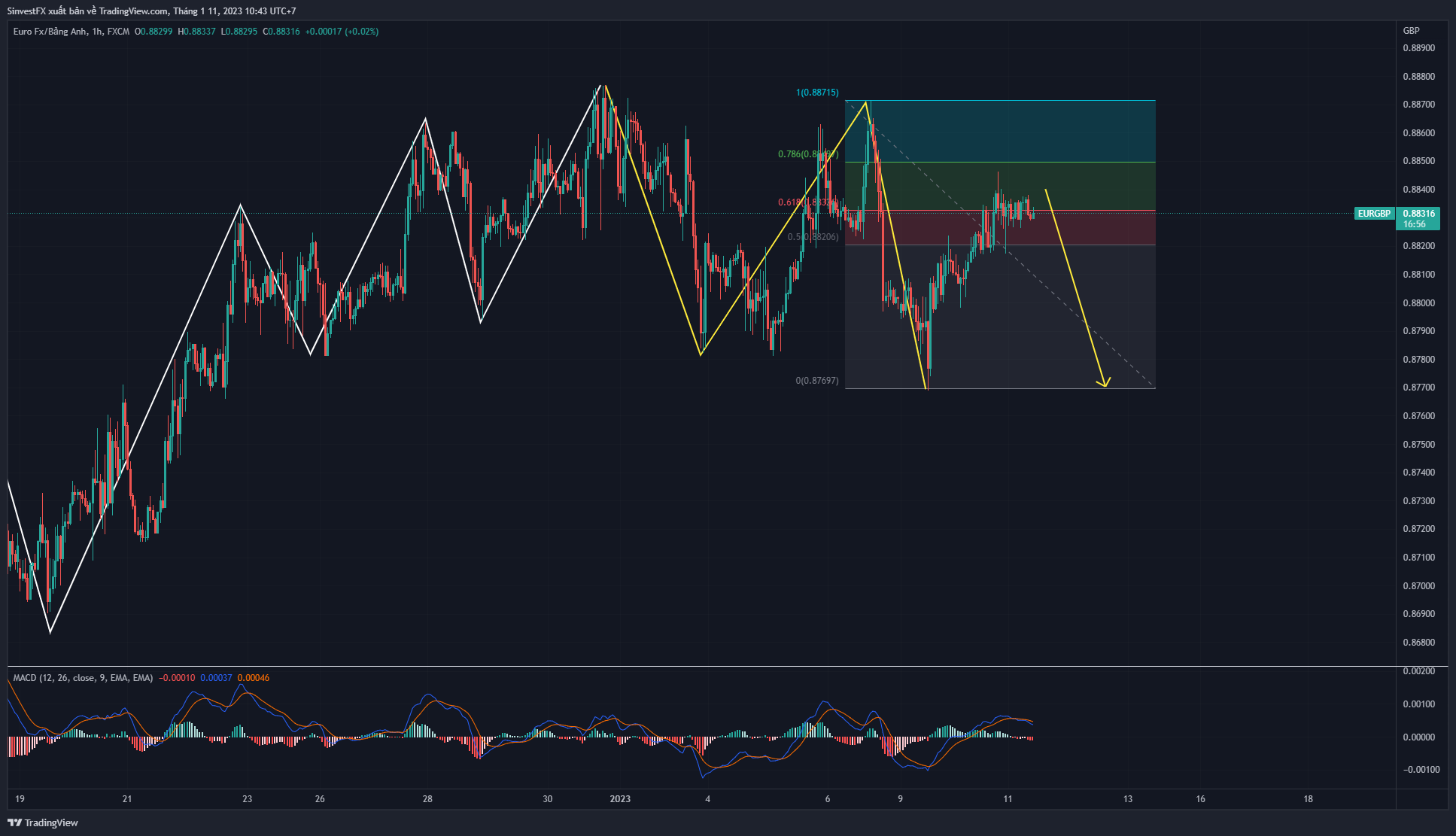Image resolution: width=1456 pixels, height=836 pixels.
Task: Click the 0.88000 price level on axis
Action: click(x=1418, y=303)
